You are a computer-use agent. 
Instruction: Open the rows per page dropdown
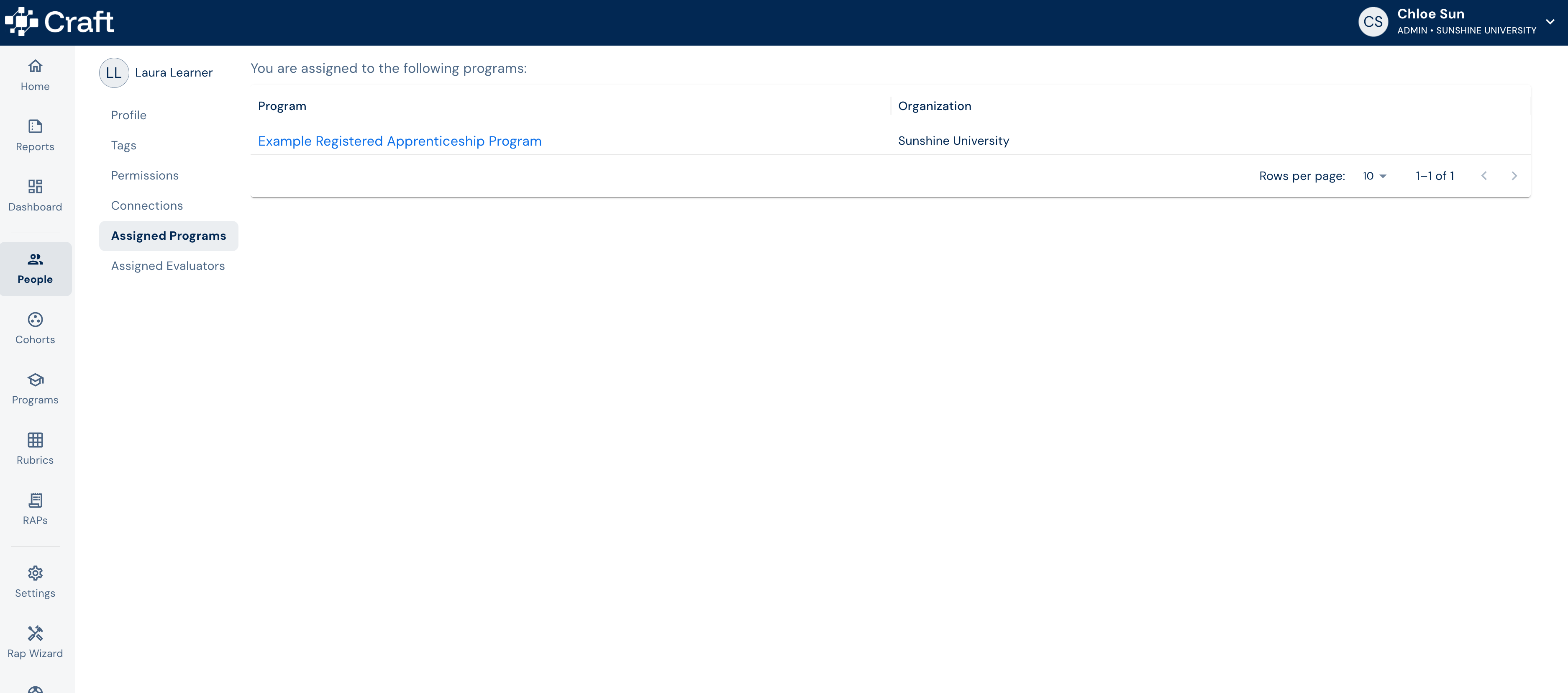[1374, 176]
